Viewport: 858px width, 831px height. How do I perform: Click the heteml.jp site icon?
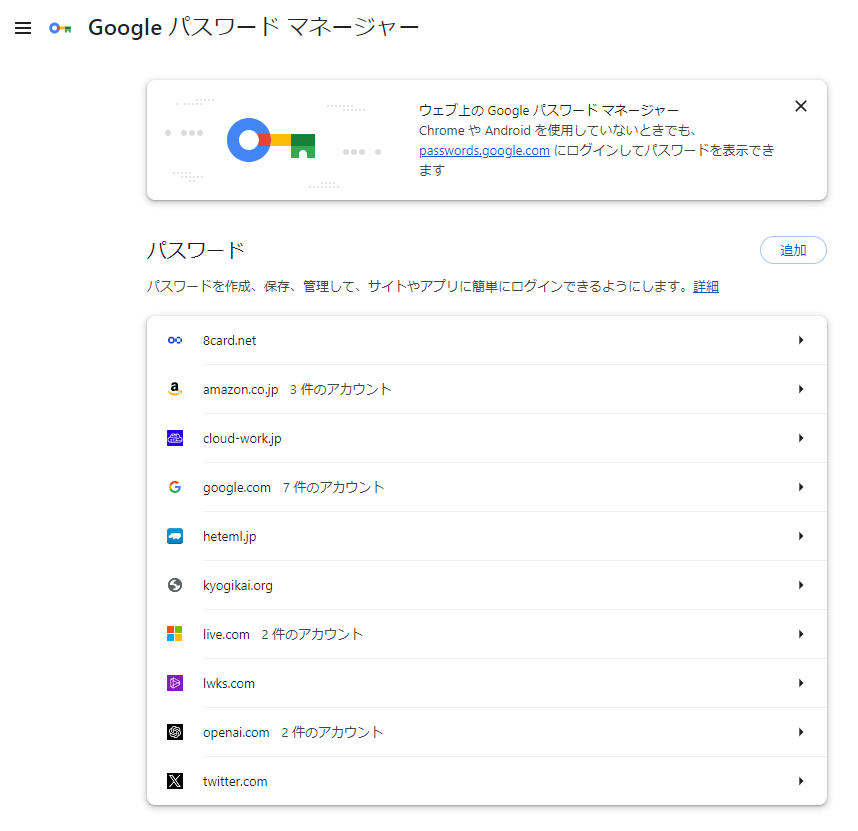click(175, 536)
